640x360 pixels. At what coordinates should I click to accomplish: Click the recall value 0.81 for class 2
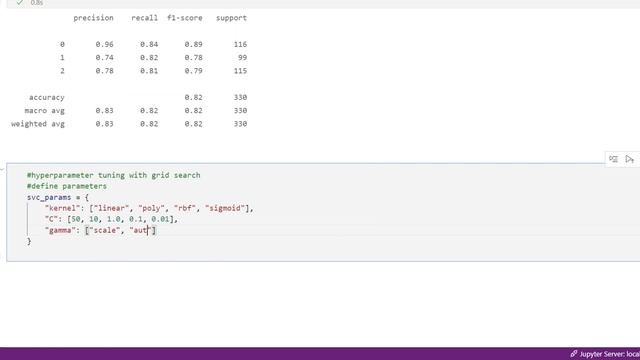click(x=149, y=71)
